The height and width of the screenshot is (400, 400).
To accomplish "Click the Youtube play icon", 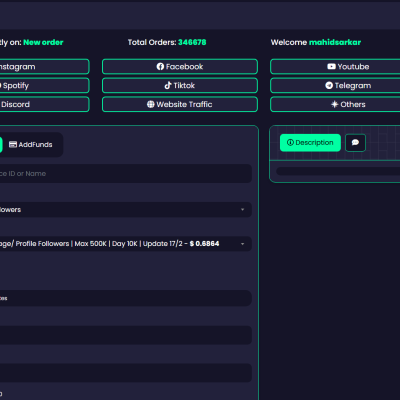I will pyautogui.click(x=331, y=67).
